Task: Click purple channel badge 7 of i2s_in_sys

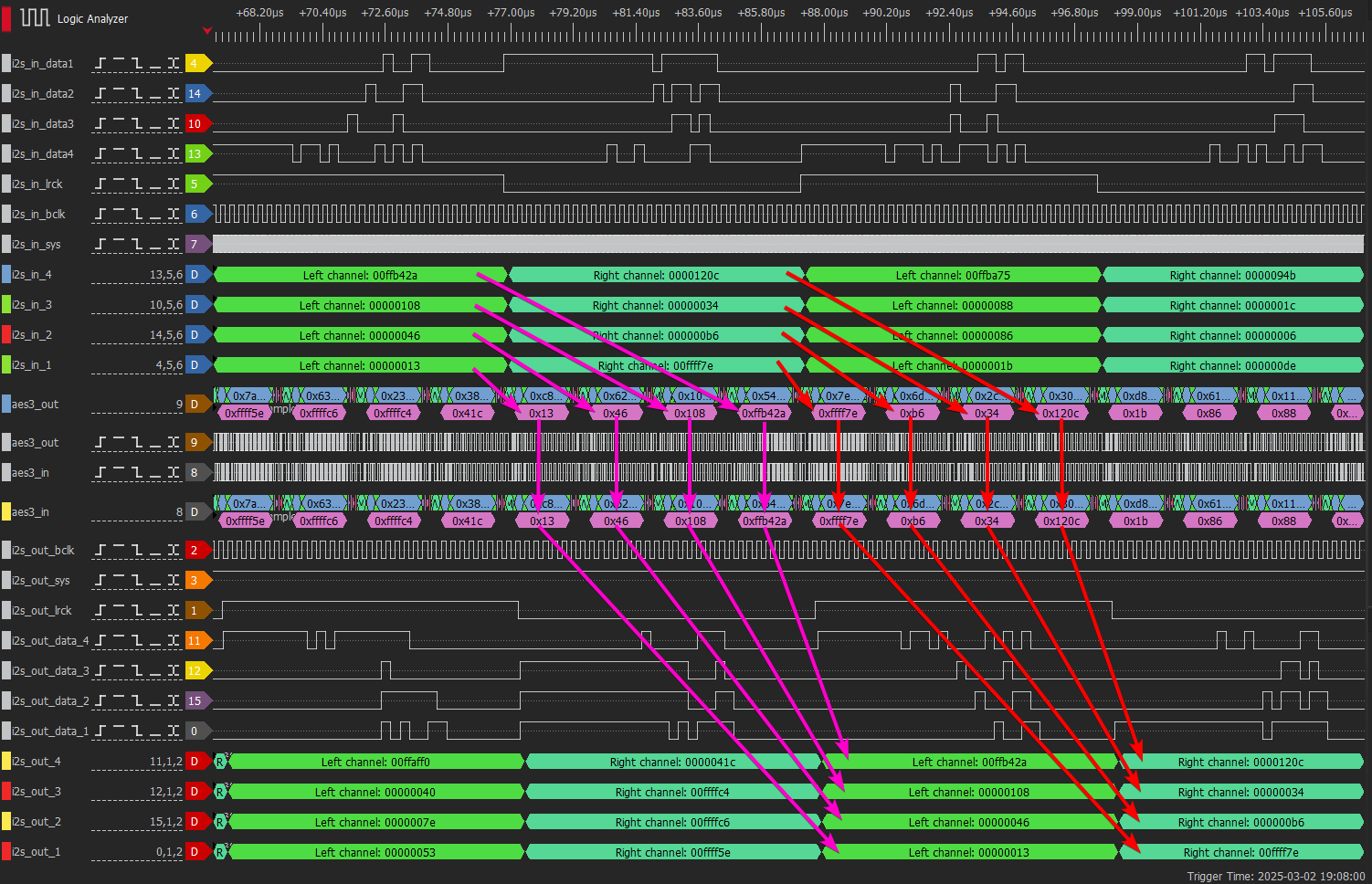Action: 198,245
